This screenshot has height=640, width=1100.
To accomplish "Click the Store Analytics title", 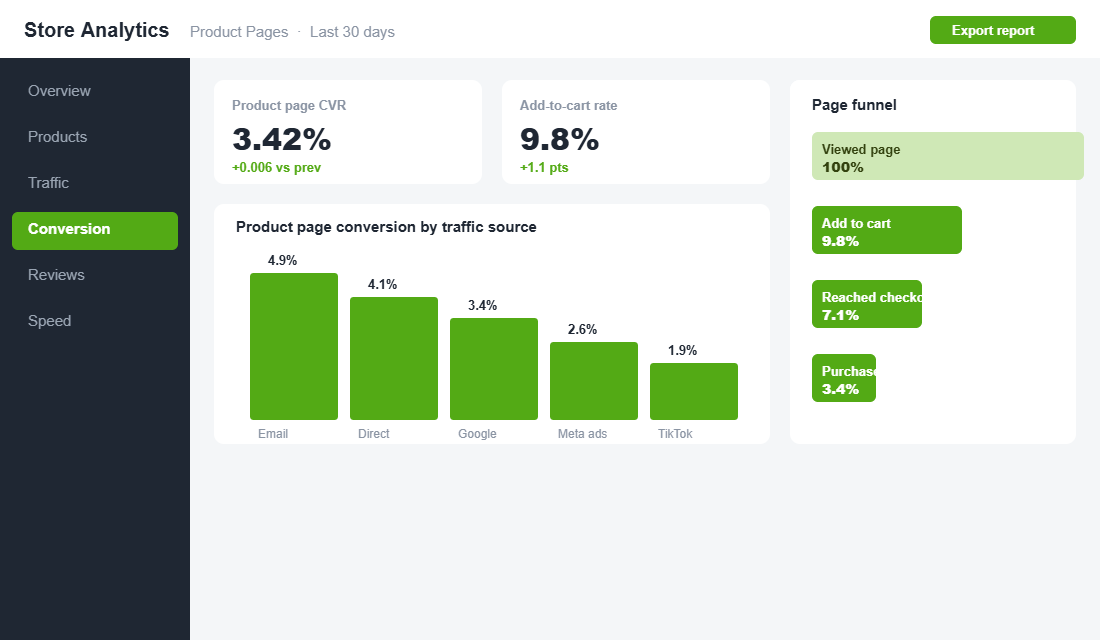I will pyautogui.click(x=97, y=30).
